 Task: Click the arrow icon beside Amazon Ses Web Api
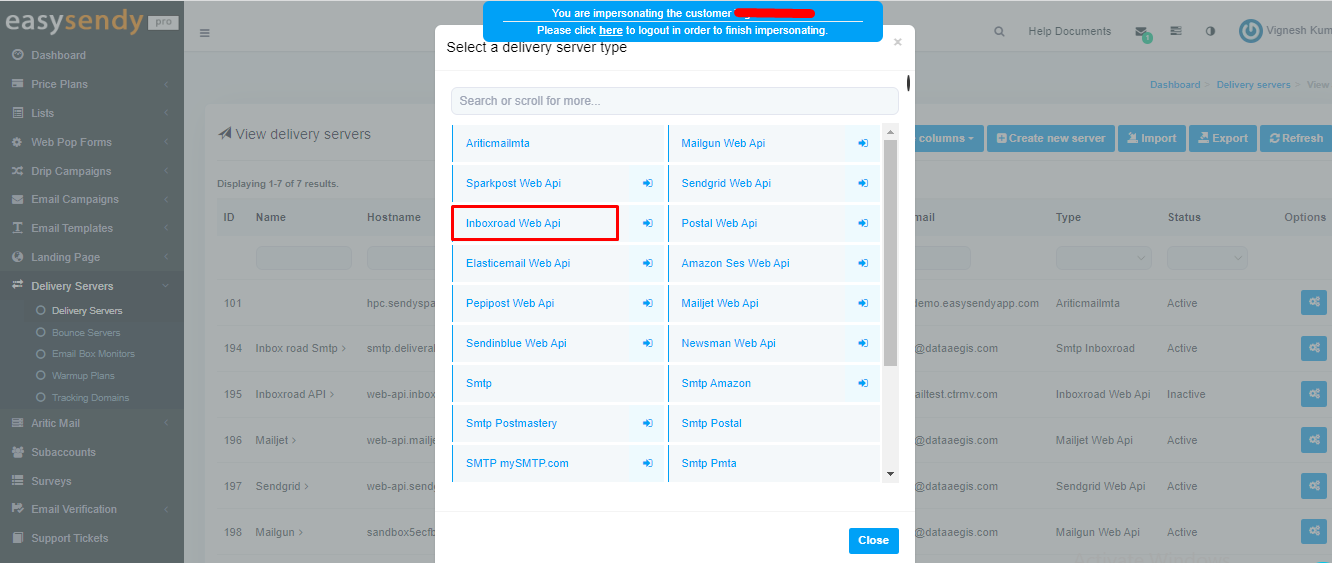(863, 264)
